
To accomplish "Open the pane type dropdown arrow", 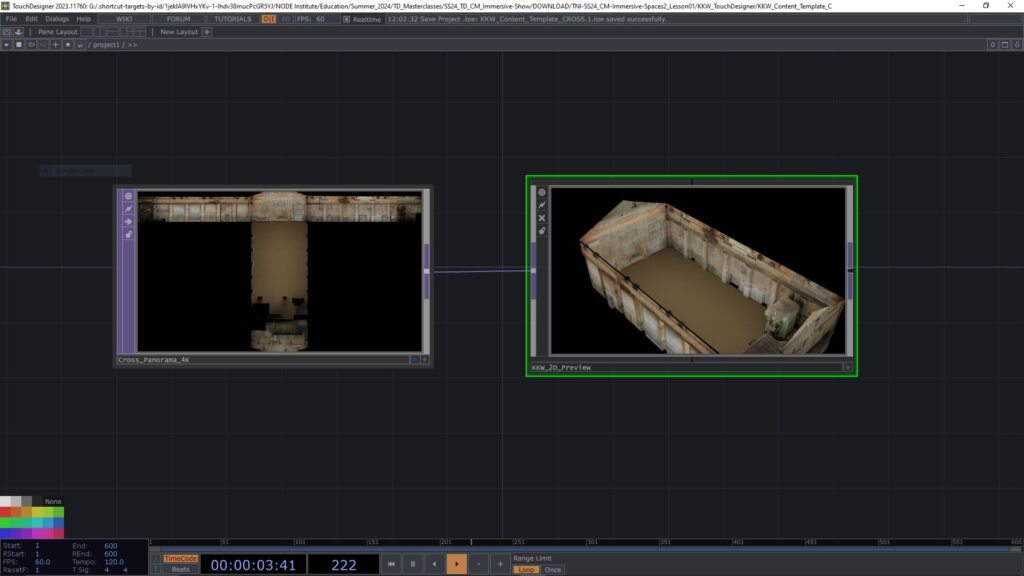I will tap(6, 45).
